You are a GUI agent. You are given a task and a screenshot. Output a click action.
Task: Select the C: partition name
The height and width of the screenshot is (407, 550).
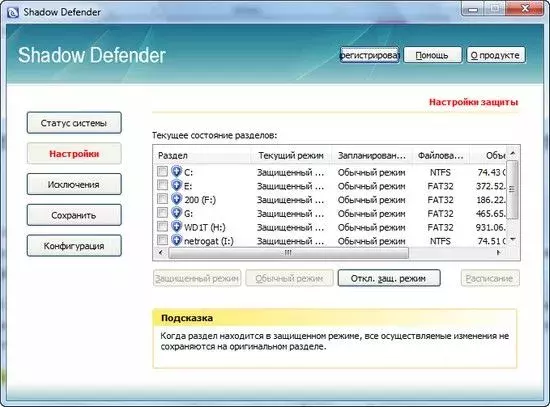(188, 172)
